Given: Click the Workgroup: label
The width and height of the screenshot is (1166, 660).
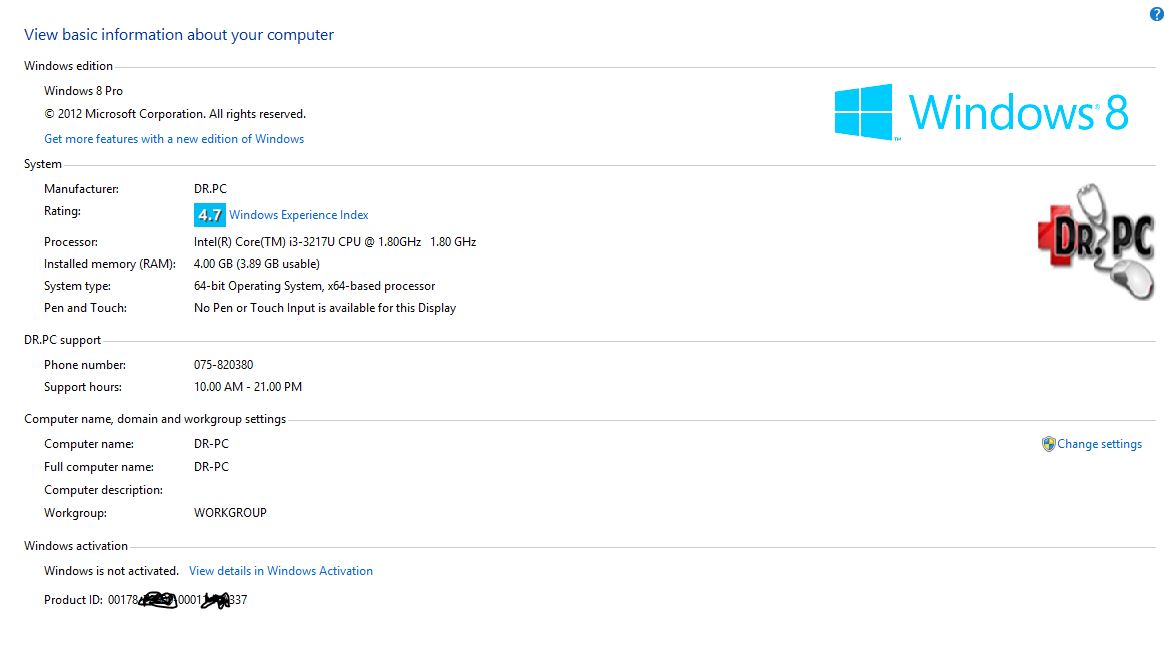Looking at the screenshot, I should coord(75,513).
